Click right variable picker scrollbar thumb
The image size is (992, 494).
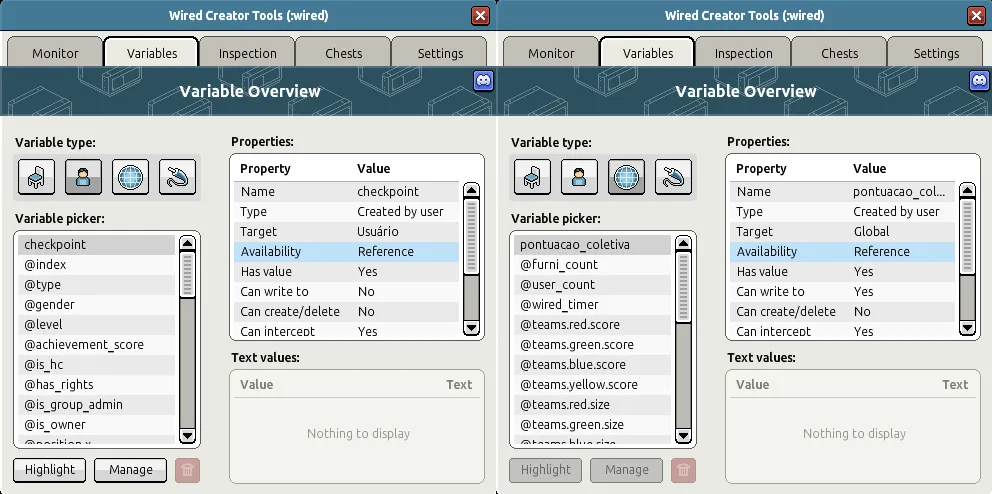pyautogui.click(x=683, y=286)
